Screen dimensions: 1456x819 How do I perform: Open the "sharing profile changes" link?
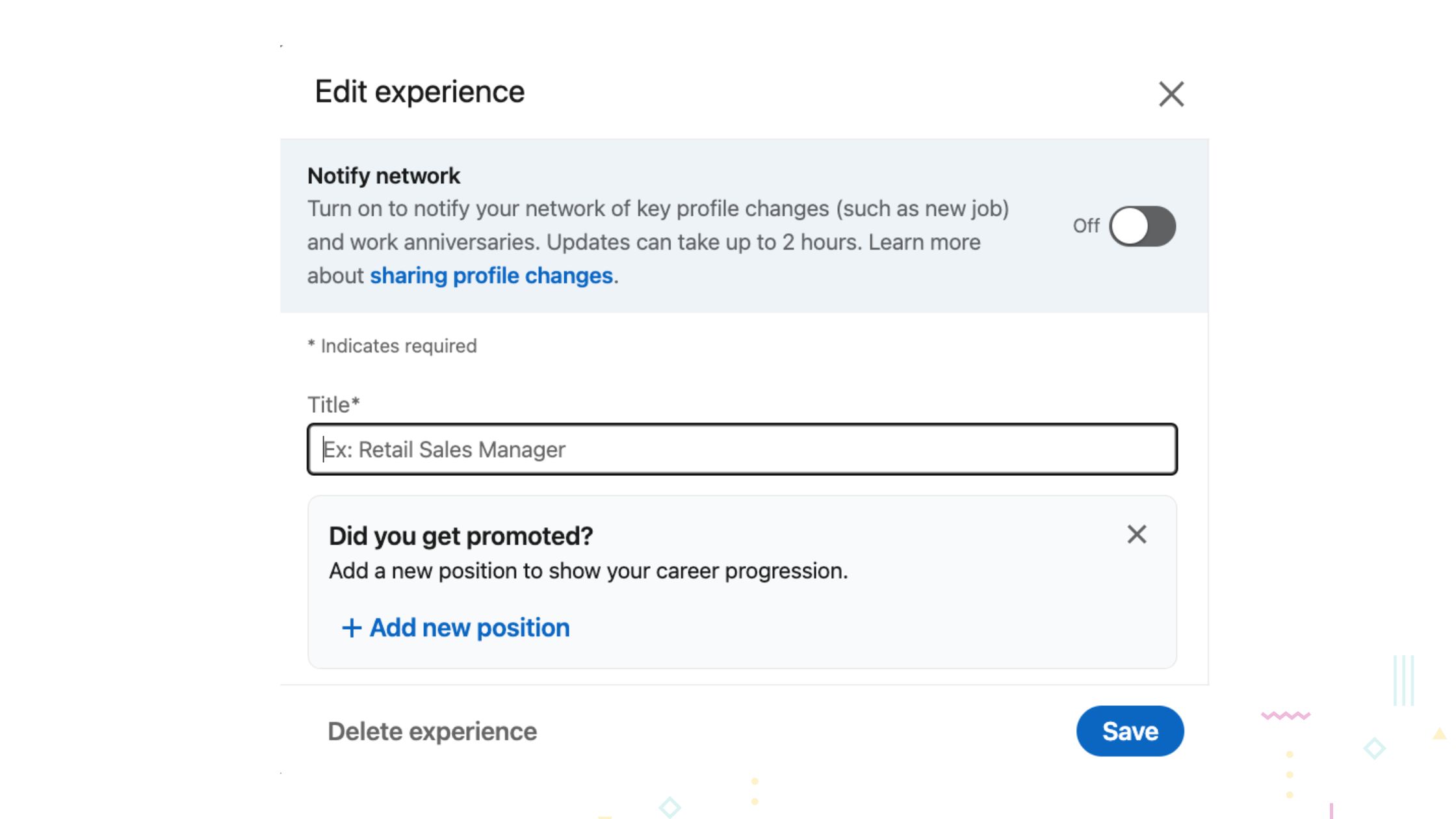[491, 276]
